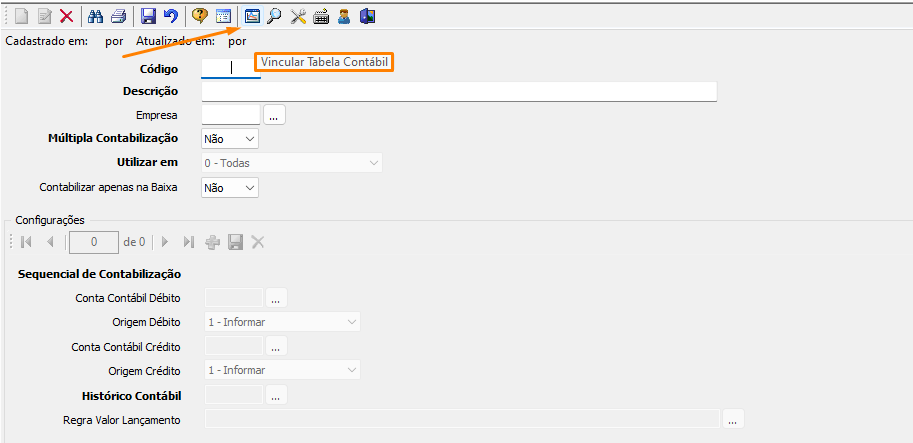Go to last record in Configurações navigator
Screen dimensions: 913x443
point(188,242)
